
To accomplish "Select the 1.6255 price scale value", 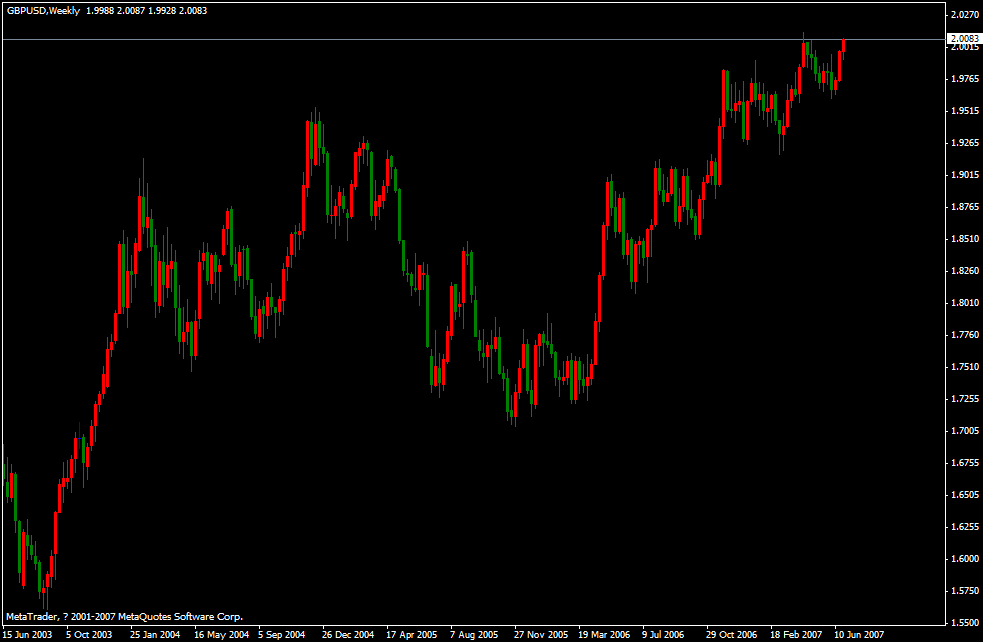I will (x=965, y=526).
